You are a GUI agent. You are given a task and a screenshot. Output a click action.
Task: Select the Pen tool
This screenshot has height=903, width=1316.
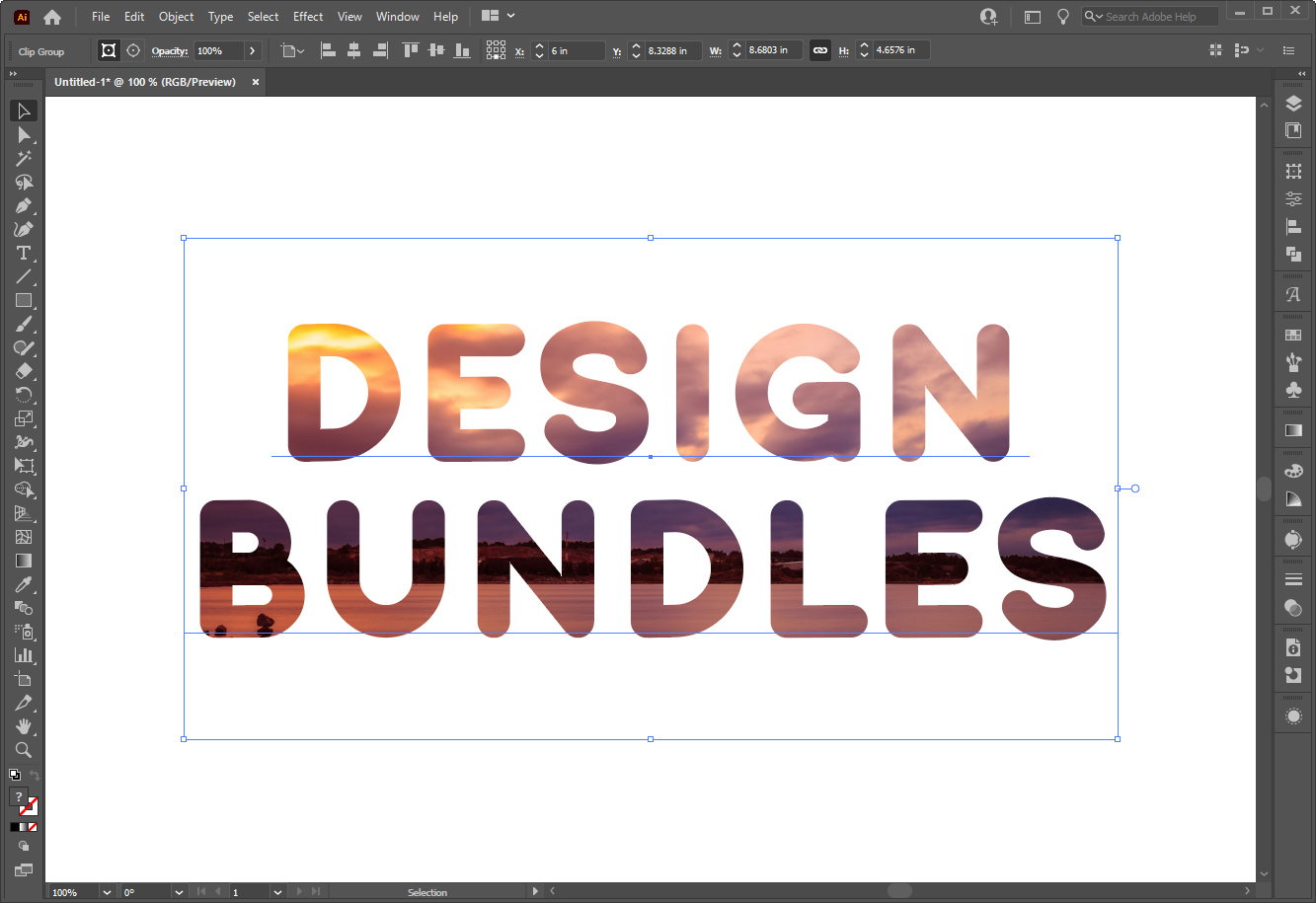[x=24, y=205]
